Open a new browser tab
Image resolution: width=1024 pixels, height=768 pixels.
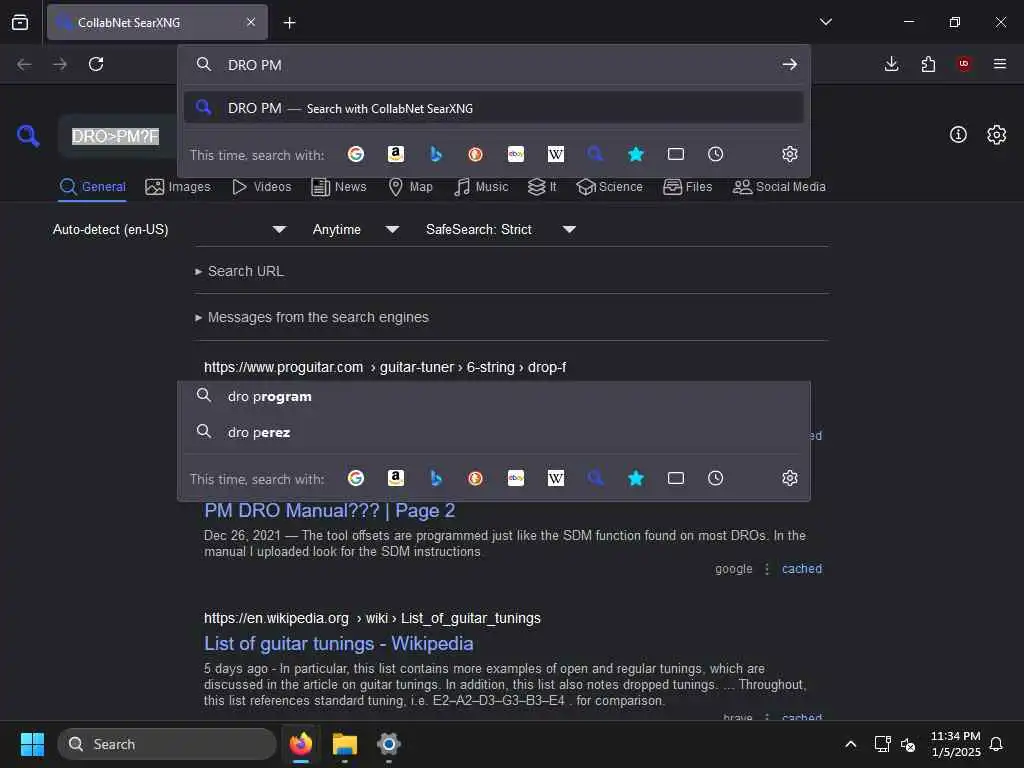289,23
